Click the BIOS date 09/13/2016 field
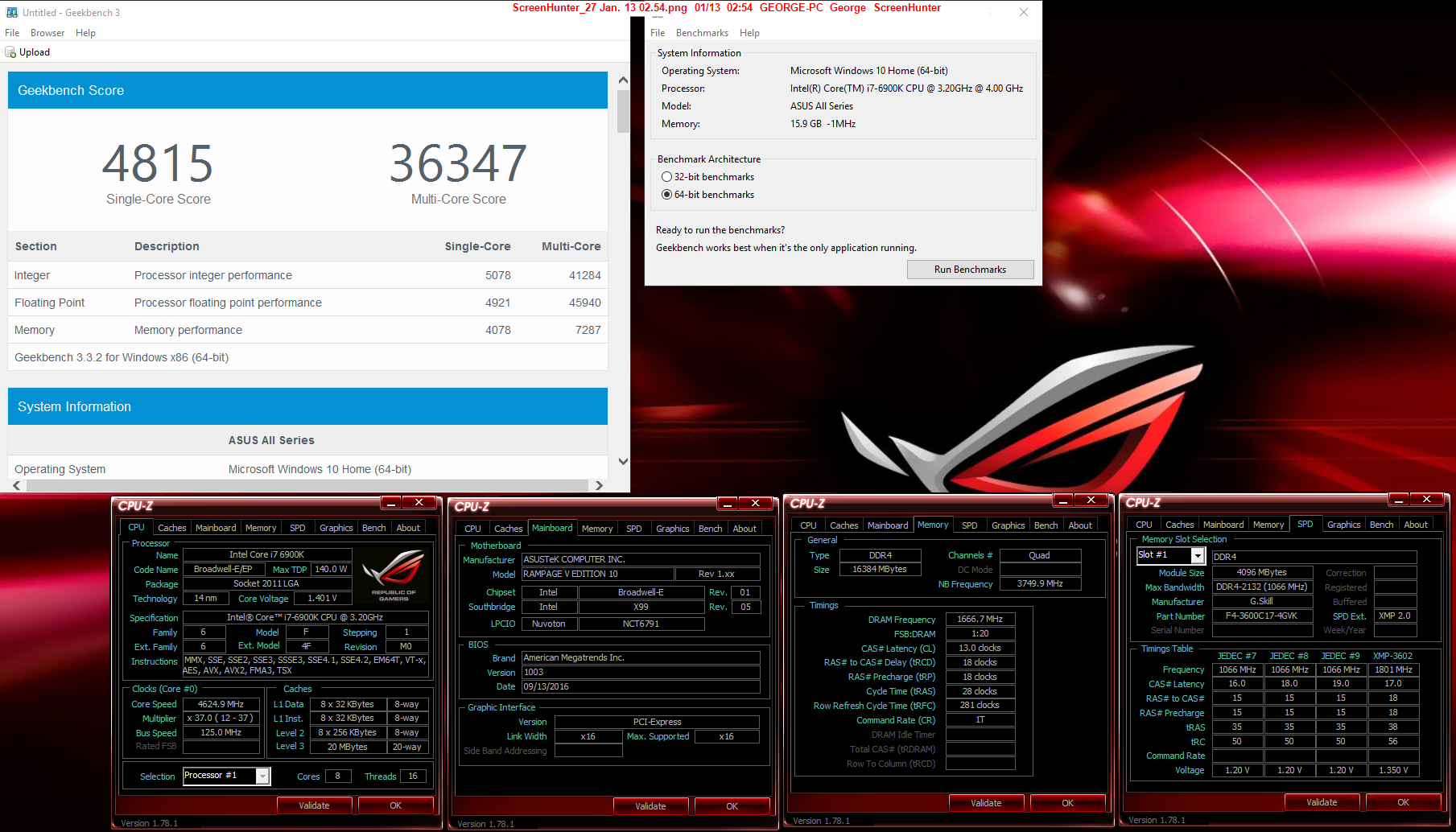The width and height of the screenshot is (1456, 832). [x=641, y=686]
